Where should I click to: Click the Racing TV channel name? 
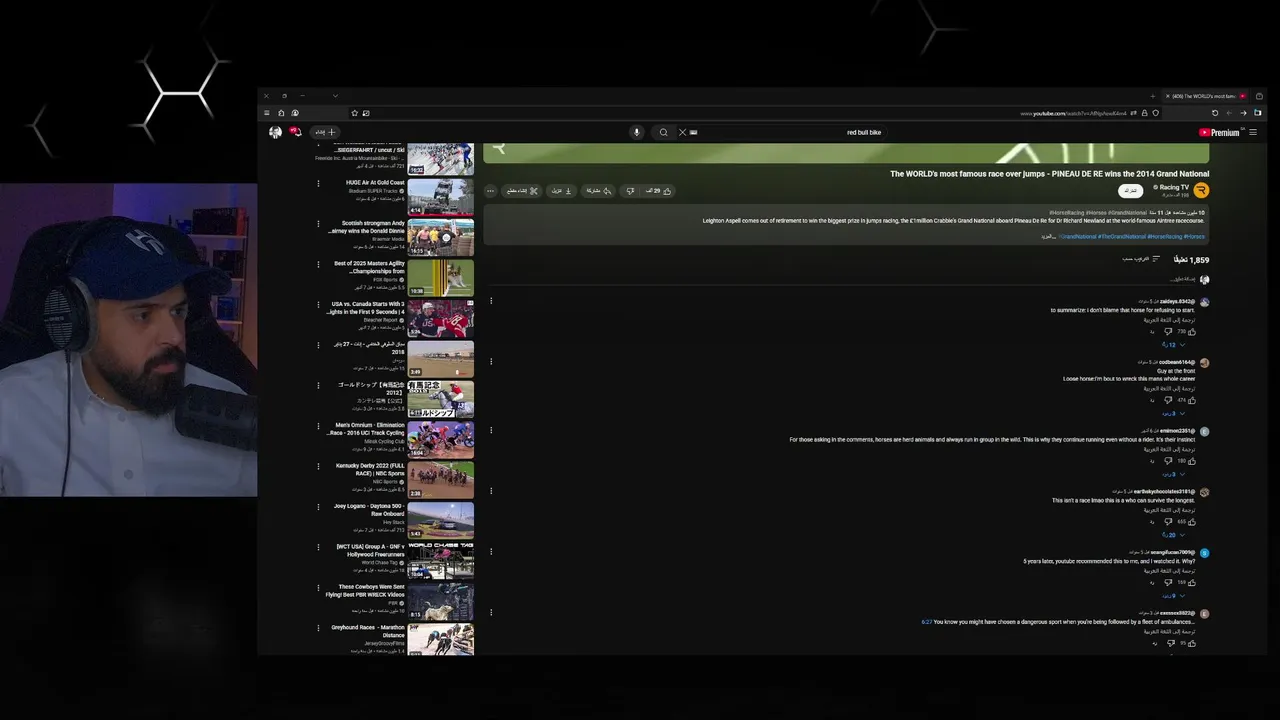[1174, 187]
